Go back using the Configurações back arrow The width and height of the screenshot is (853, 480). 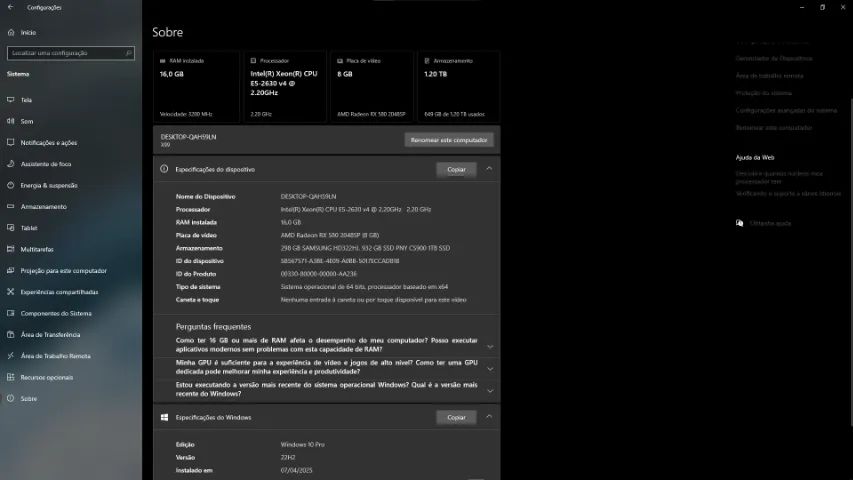coord(10,7)
